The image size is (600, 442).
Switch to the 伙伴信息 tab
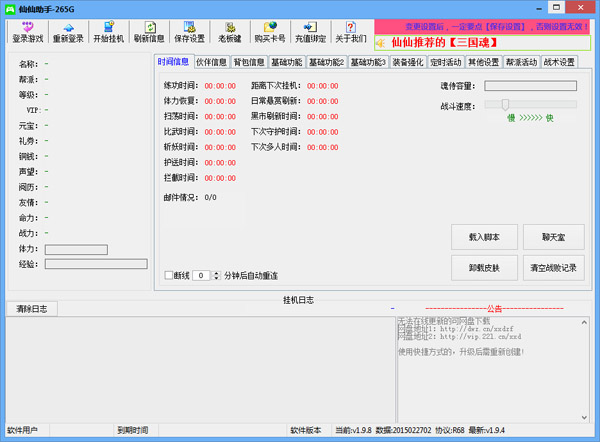click(x=211, y=62)
